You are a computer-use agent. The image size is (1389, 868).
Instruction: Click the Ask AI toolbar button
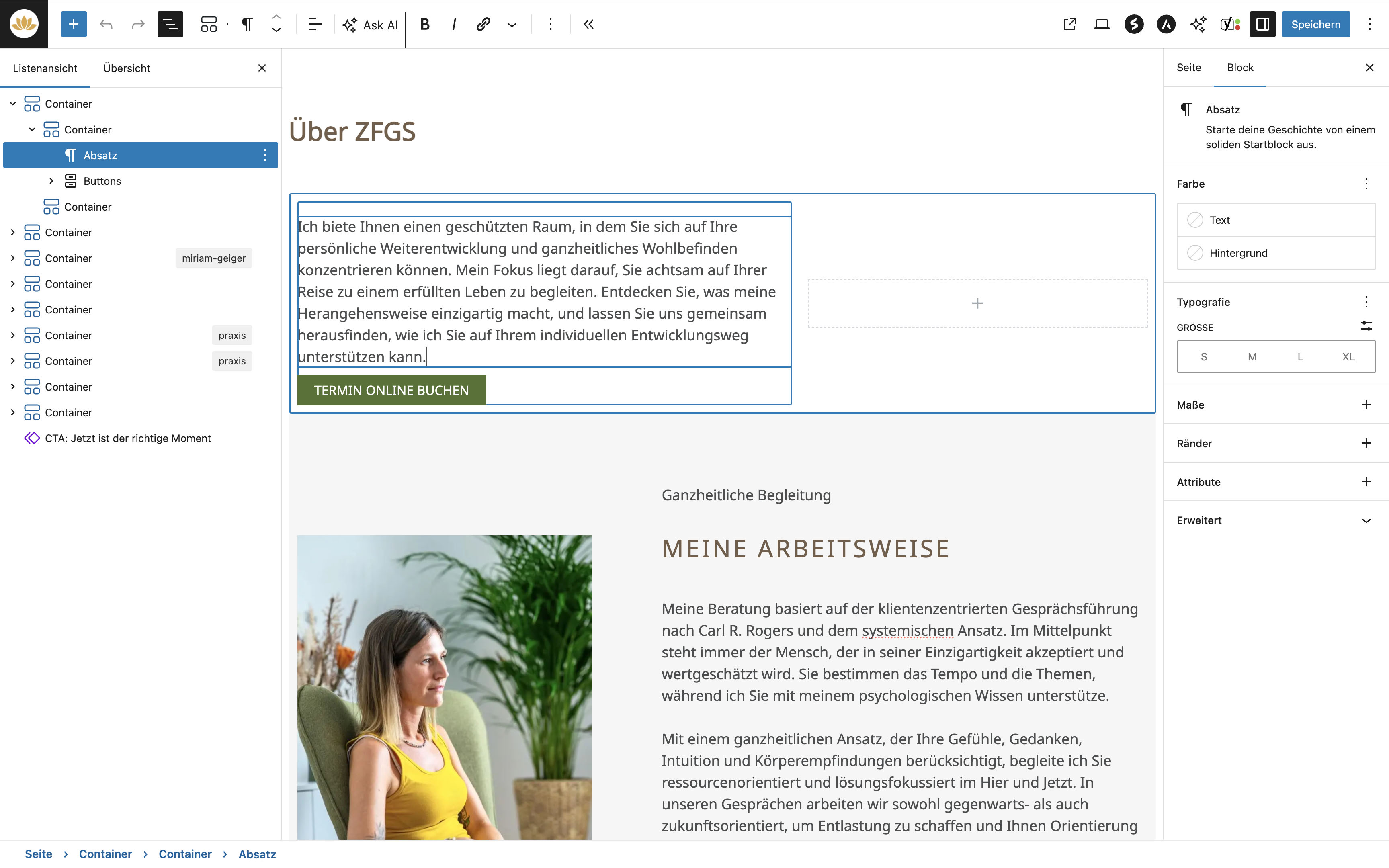click(x=370, y=25)
